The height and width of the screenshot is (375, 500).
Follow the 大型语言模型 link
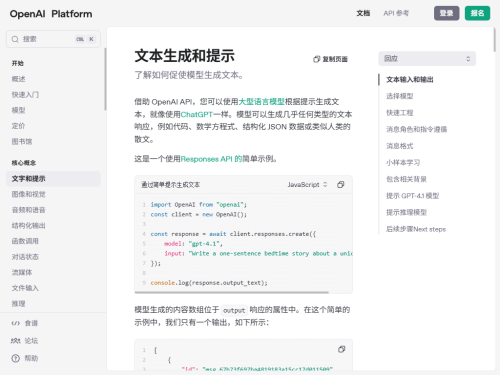click(261, 102)
